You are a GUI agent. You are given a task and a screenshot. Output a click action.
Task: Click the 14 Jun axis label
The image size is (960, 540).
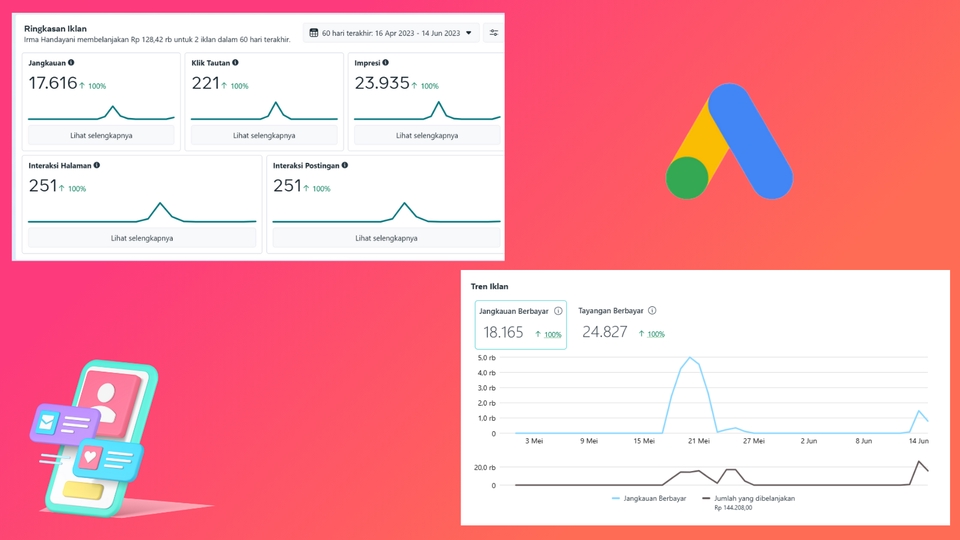918,441
